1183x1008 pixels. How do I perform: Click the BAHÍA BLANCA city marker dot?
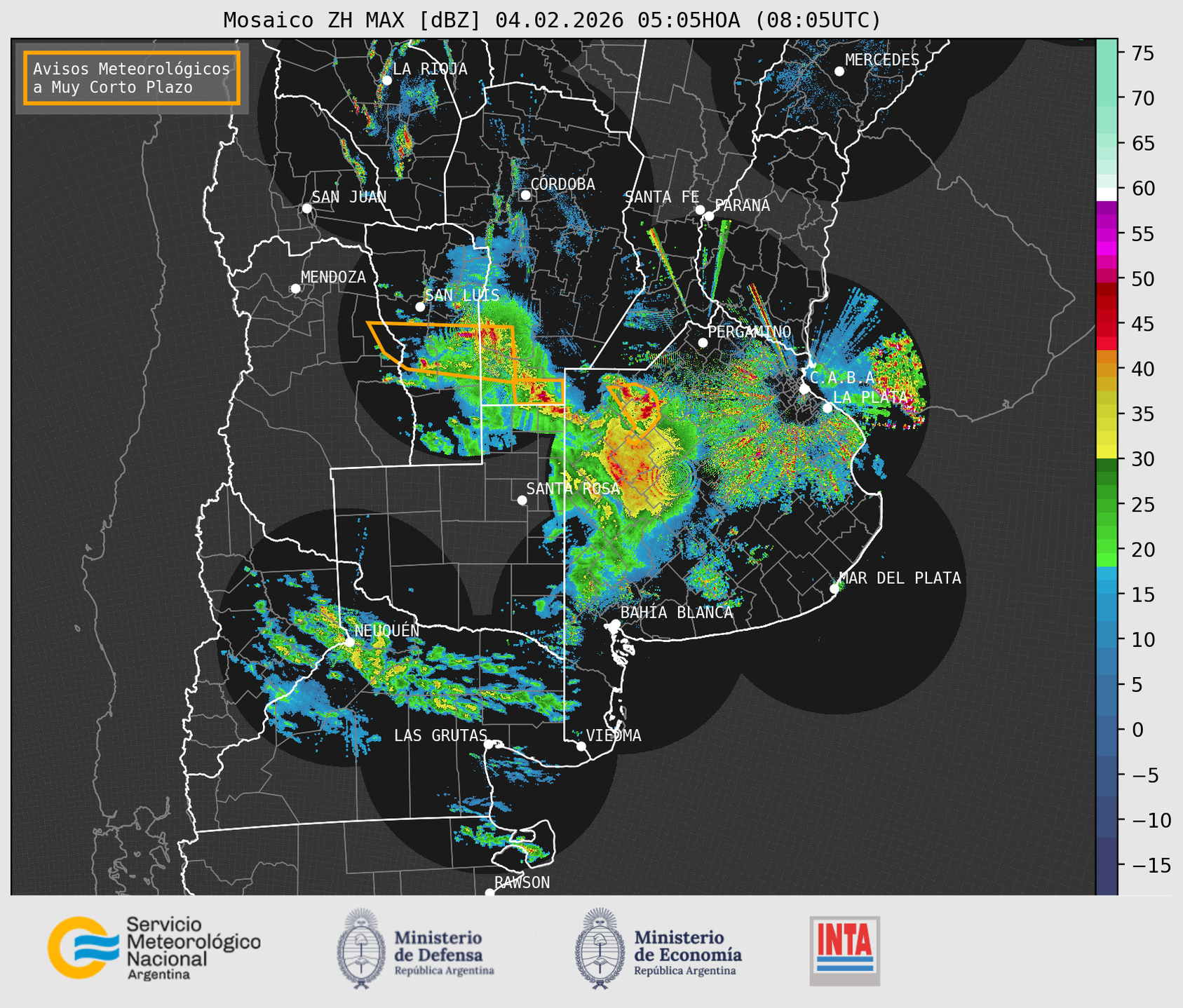[615, 624]
